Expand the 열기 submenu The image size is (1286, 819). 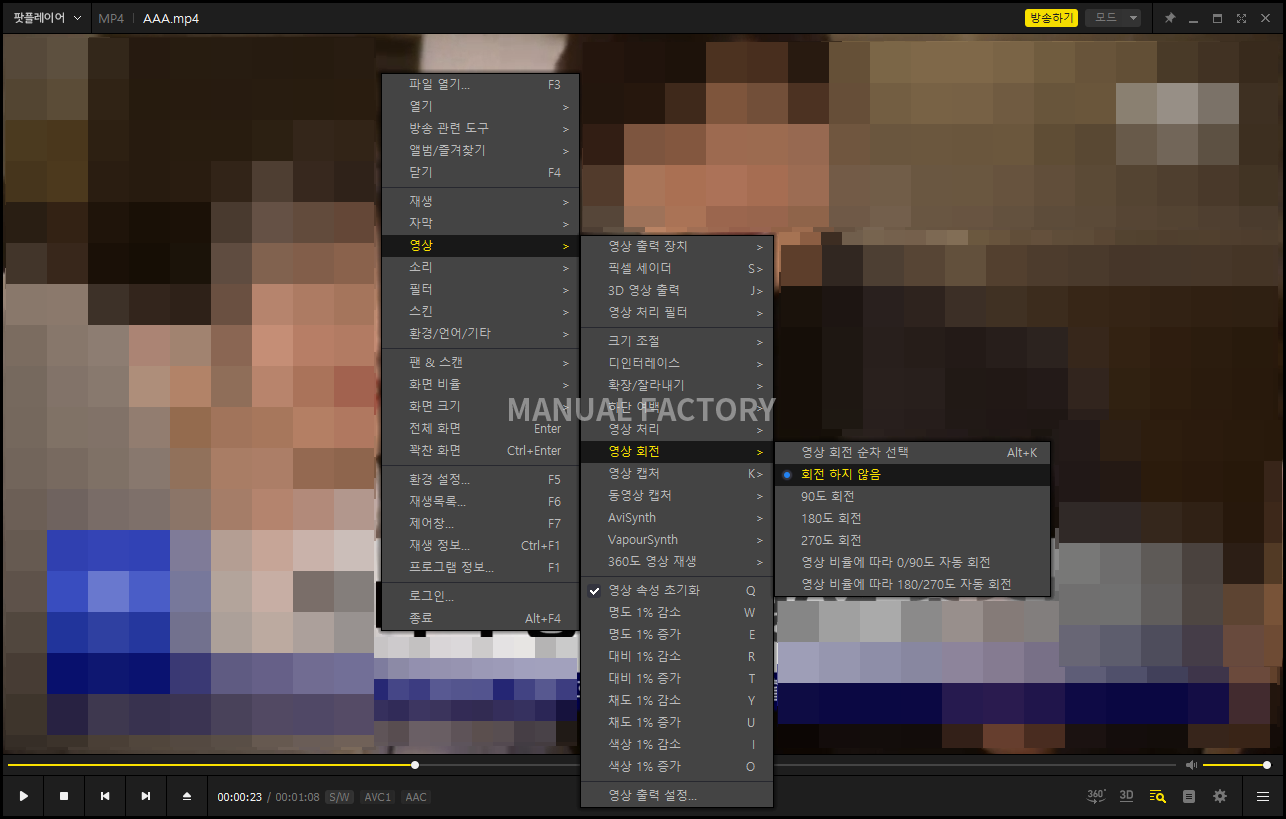480,106
